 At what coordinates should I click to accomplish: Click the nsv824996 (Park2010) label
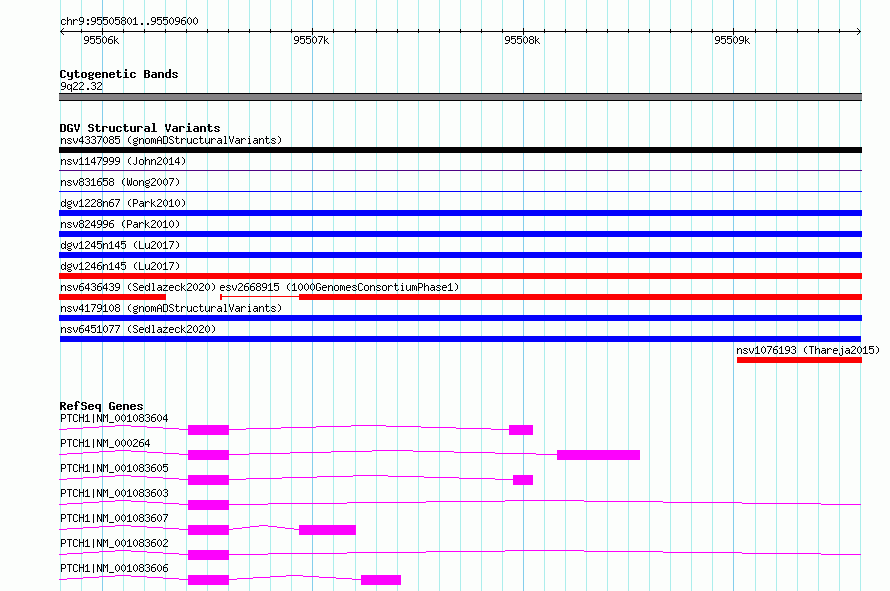[x=120, y=224]
